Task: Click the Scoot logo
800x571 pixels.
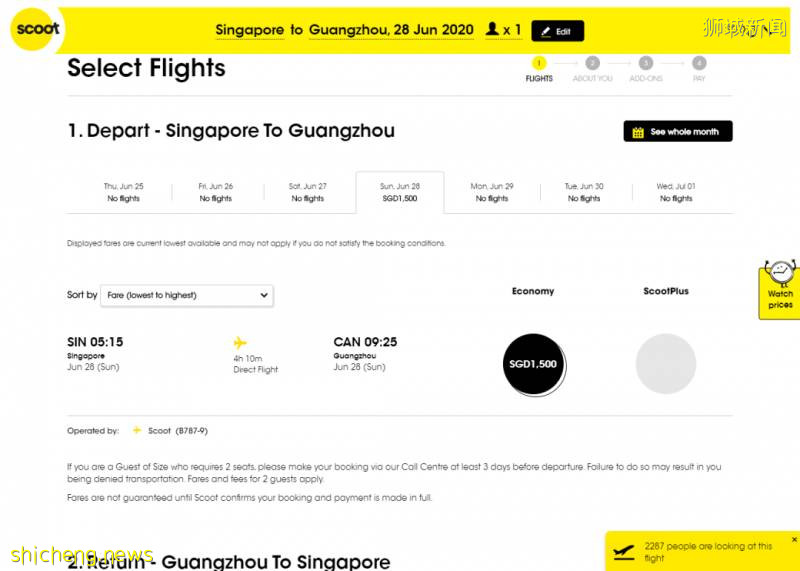Action: 36,29
